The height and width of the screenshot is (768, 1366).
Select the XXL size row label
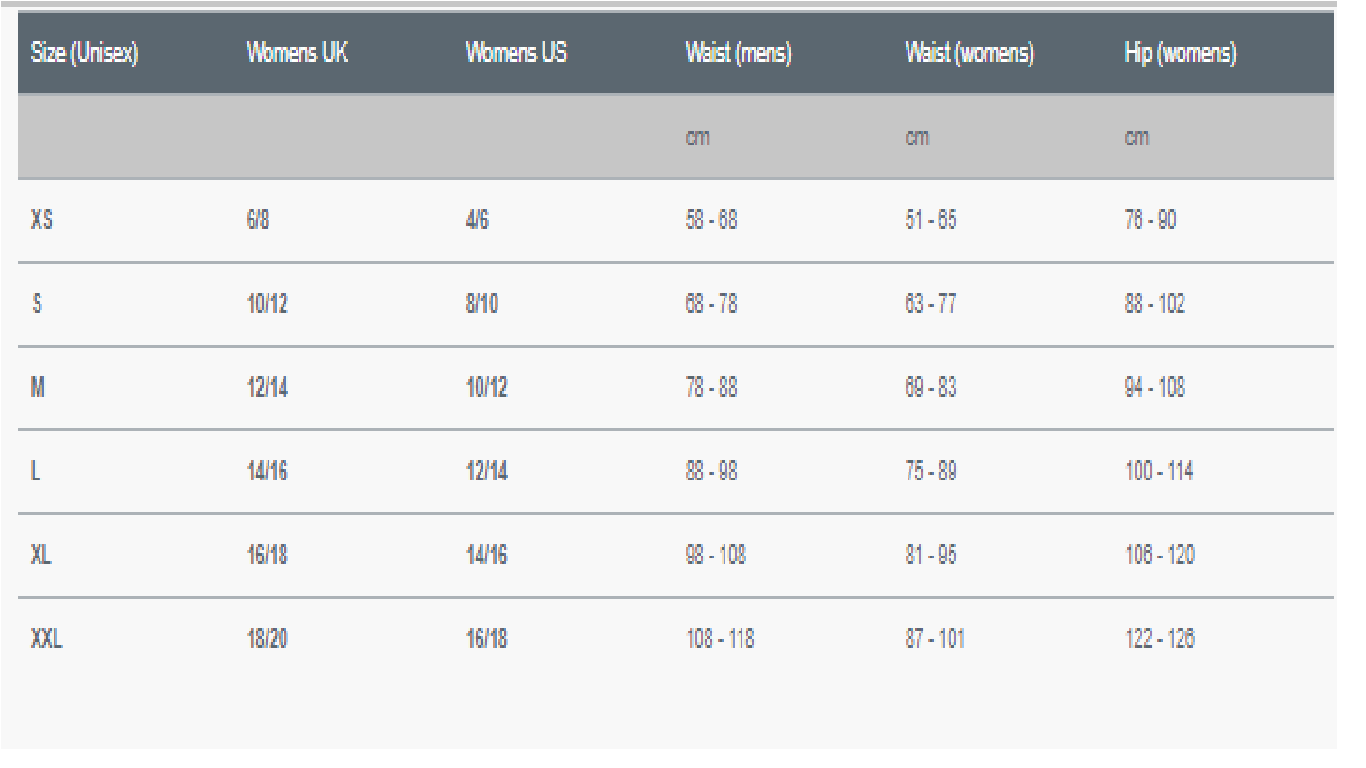click(46, 640)
